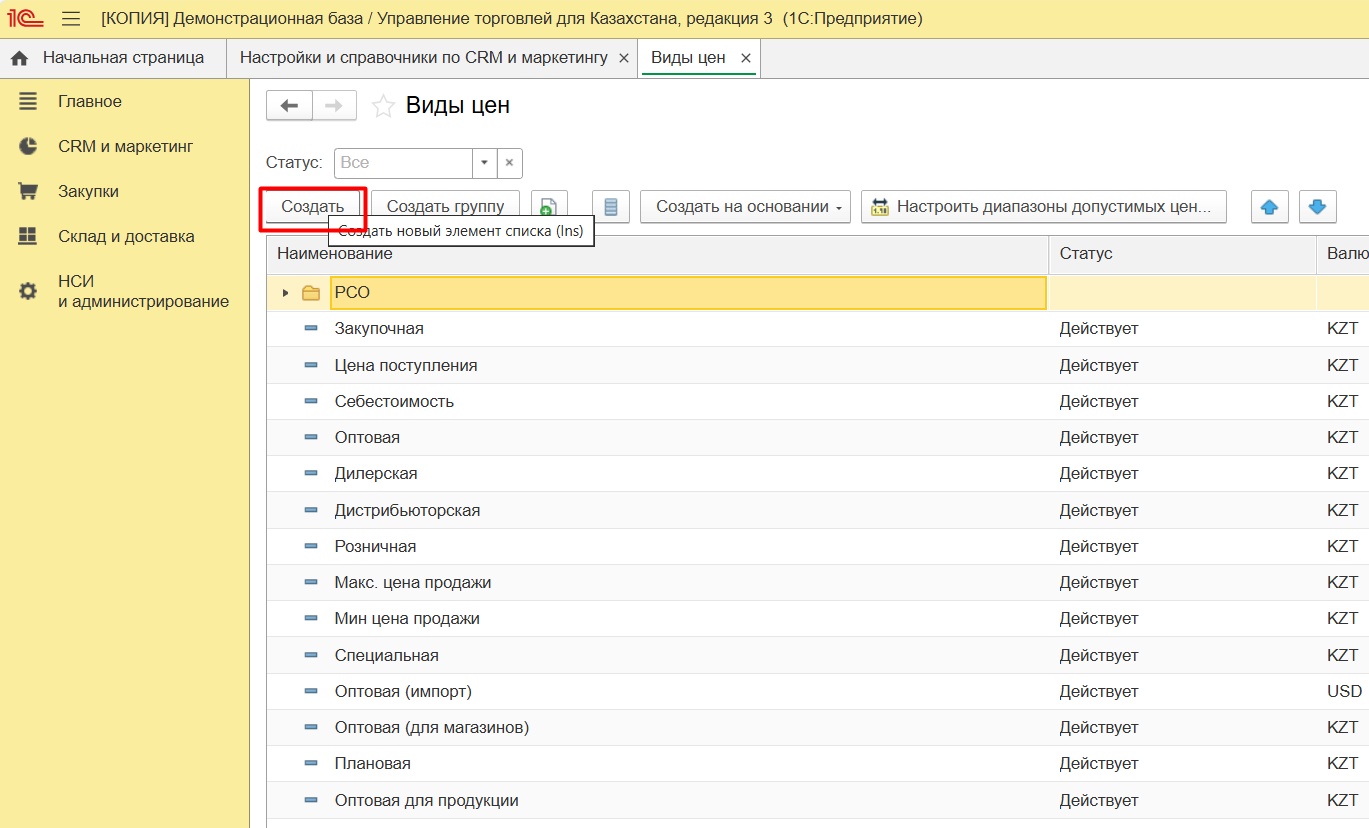
Task: Open the main hamburger menu
Action: tap(71, 19)
